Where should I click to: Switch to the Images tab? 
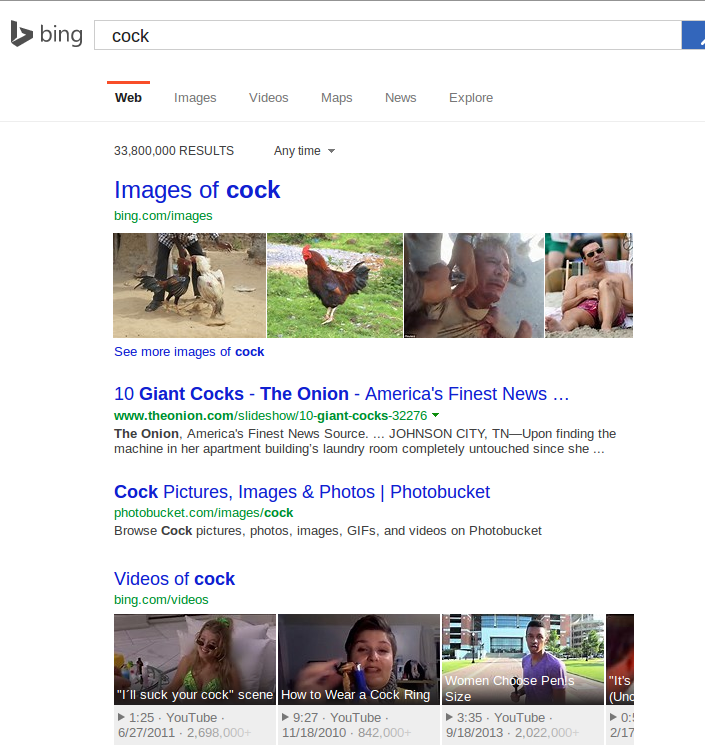point(195,98)
